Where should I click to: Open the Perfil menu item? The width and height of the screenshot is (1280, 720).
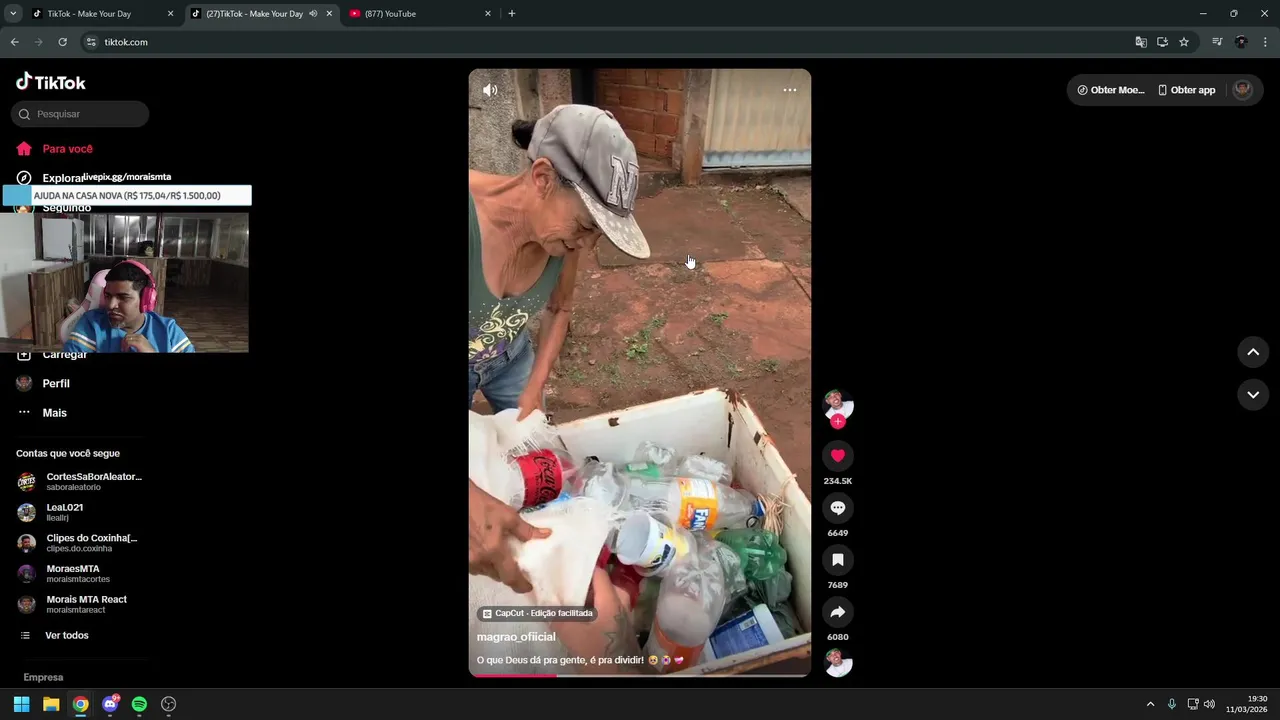click(56, 384)
